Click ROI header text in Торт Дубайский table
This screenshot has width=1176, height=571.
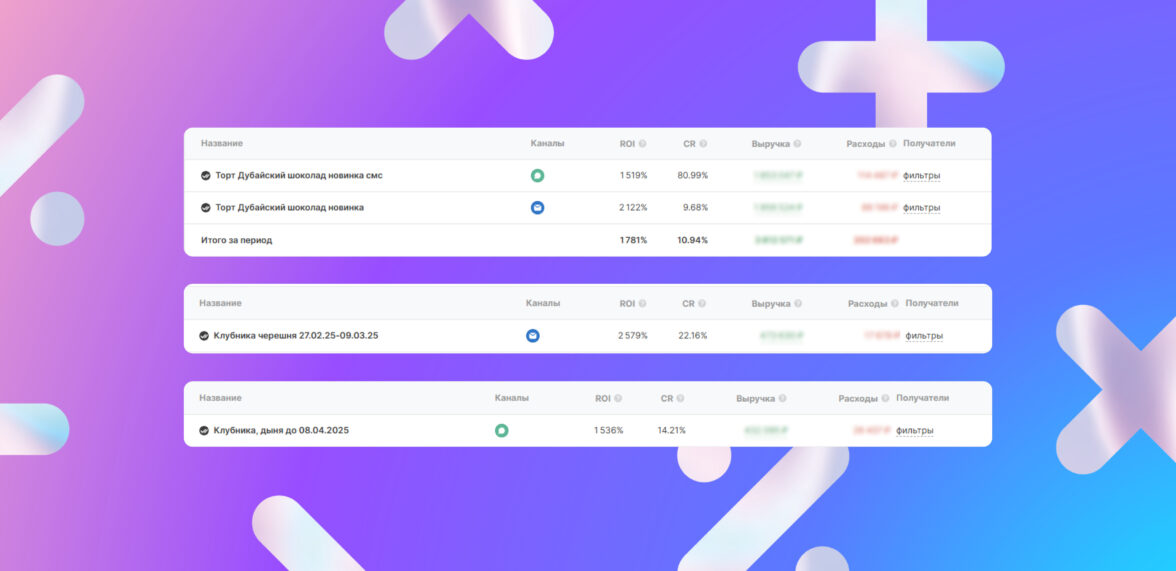point(627,143)
